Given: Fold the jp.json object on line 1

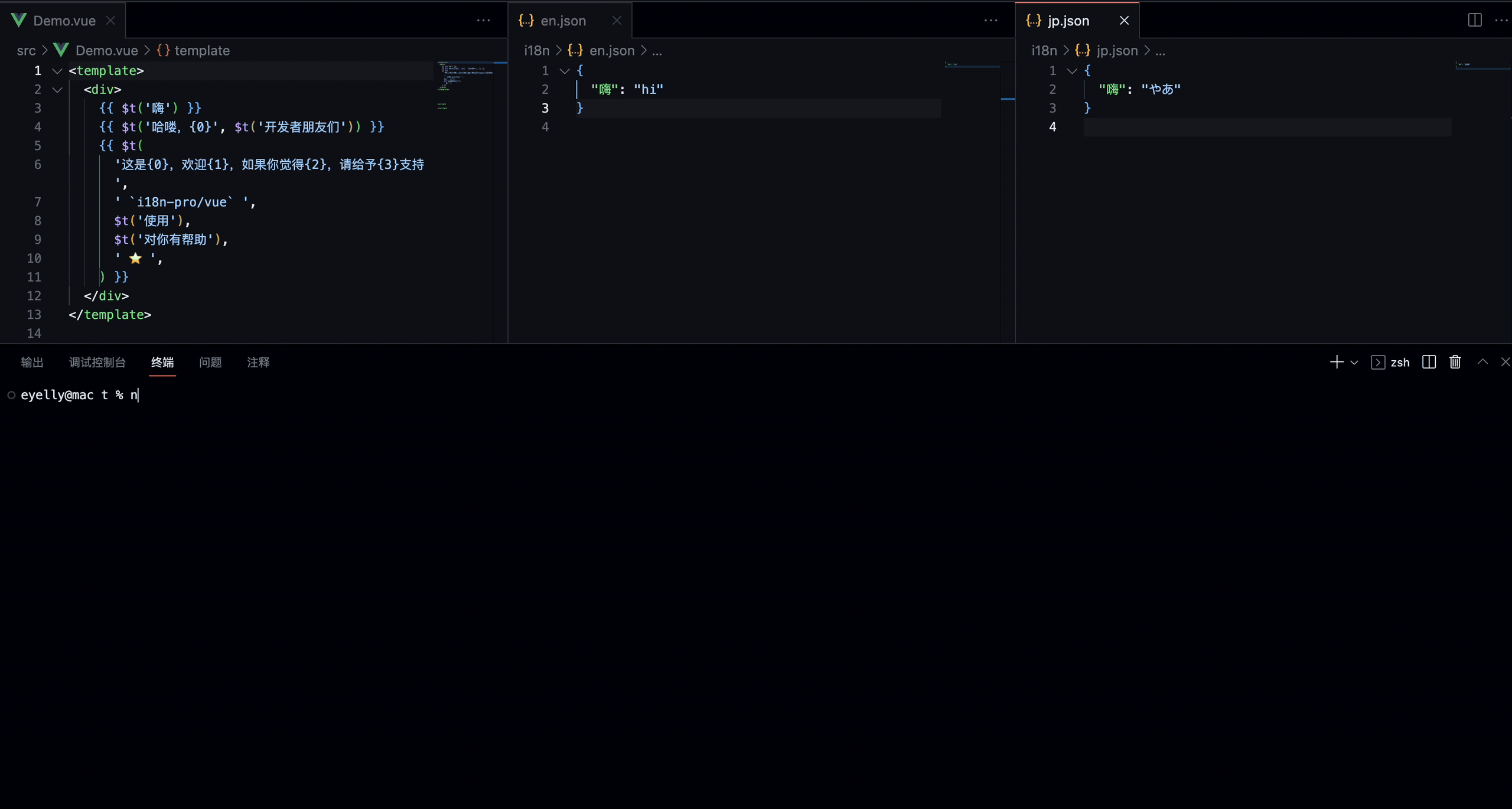Looking at the screenshot, I should click(x=1072, y=71).
